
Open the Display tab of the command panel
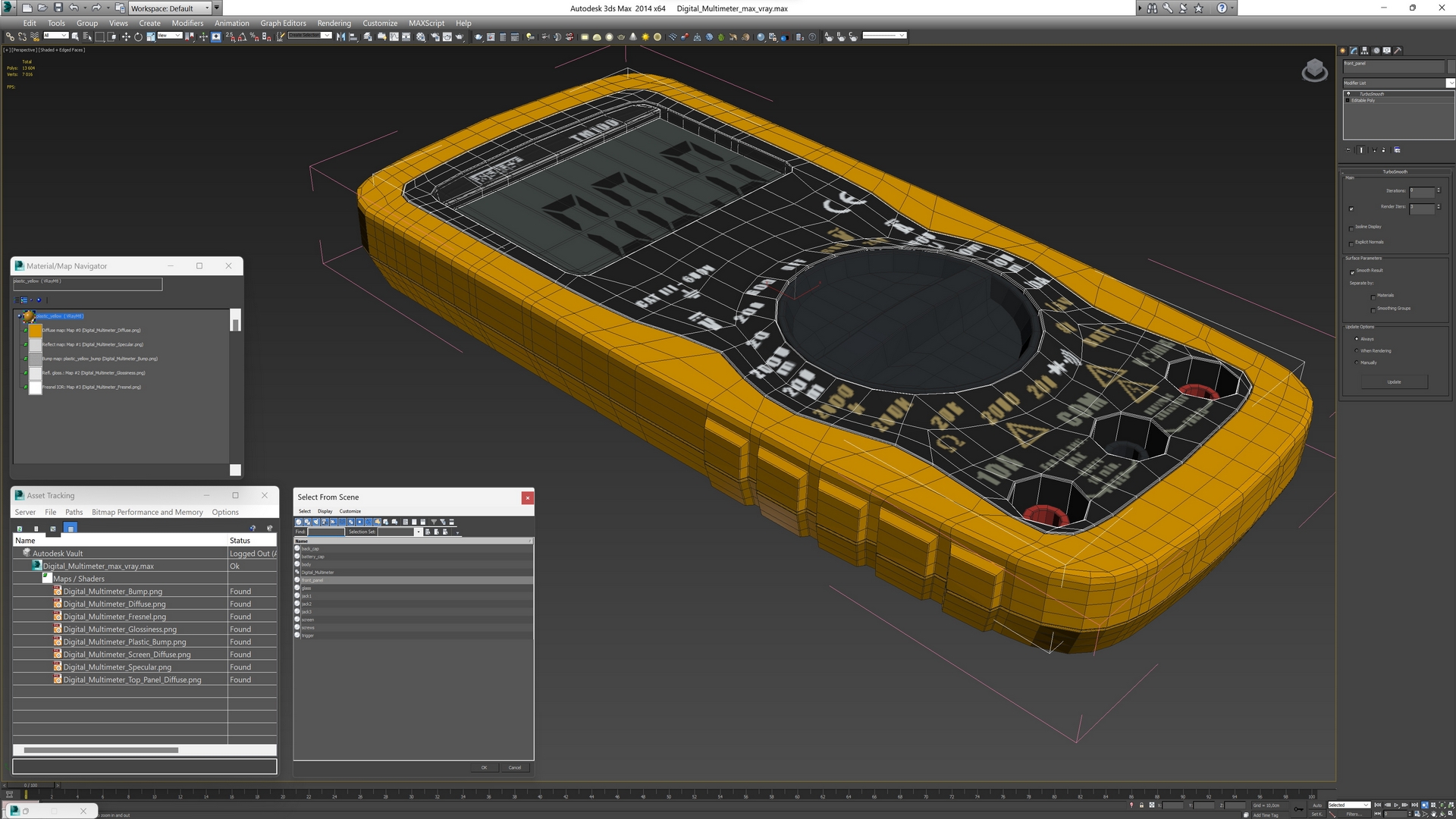tap(1387, 51)
